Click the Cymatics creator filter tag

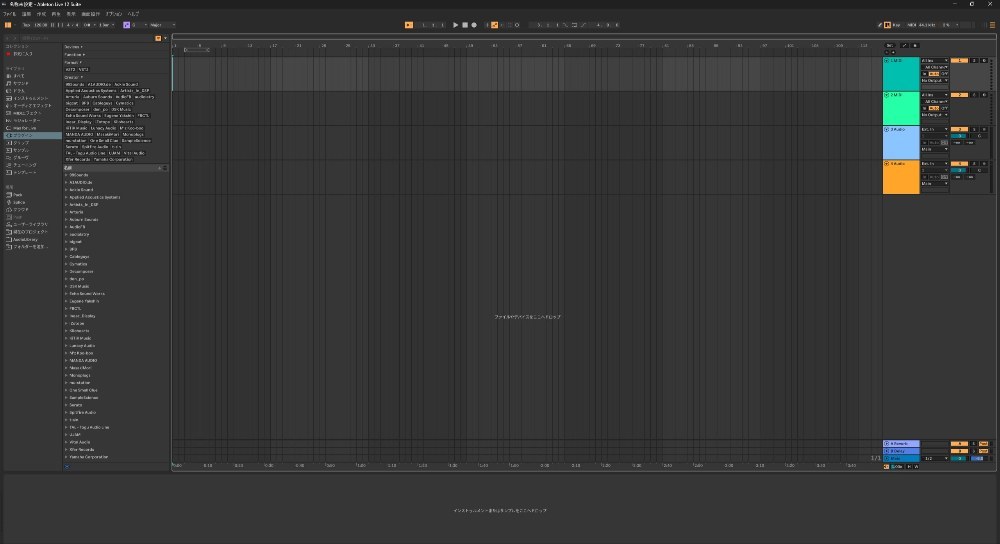(124, 103)
